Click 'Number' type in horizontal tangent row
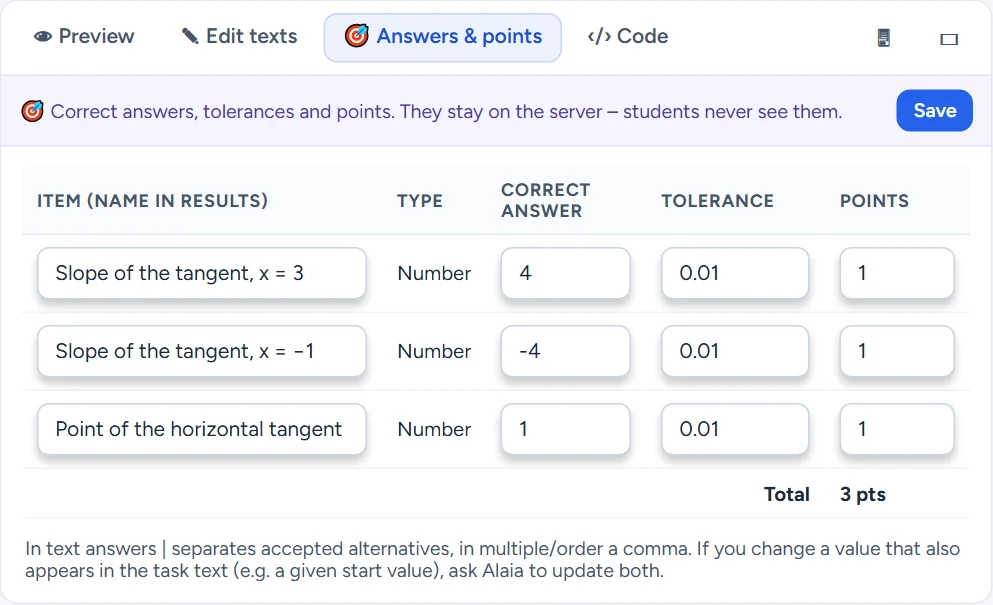993x605 pixels. click(x=434, y=429)
